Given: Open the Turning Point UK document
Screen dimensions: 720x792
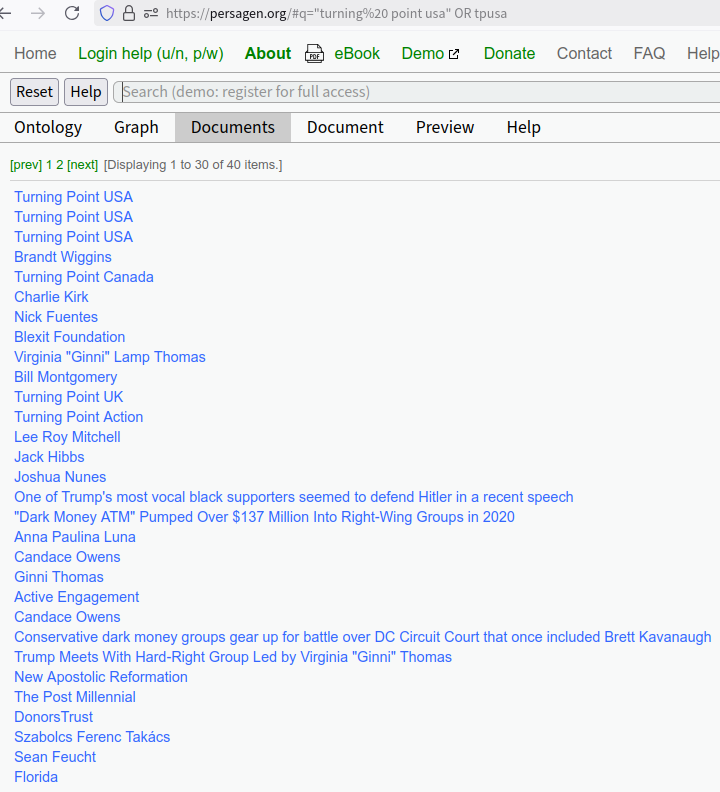Looking at the screenshot, I should 69,397.
